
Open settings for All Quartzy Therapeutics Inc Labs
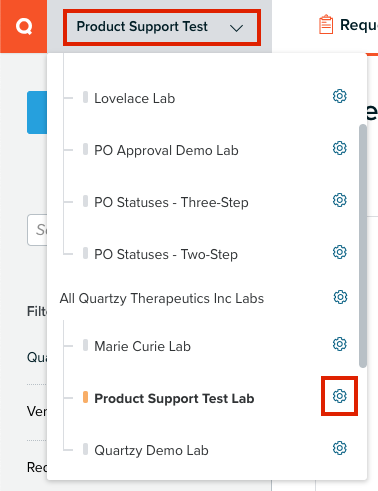coord(340,297)
